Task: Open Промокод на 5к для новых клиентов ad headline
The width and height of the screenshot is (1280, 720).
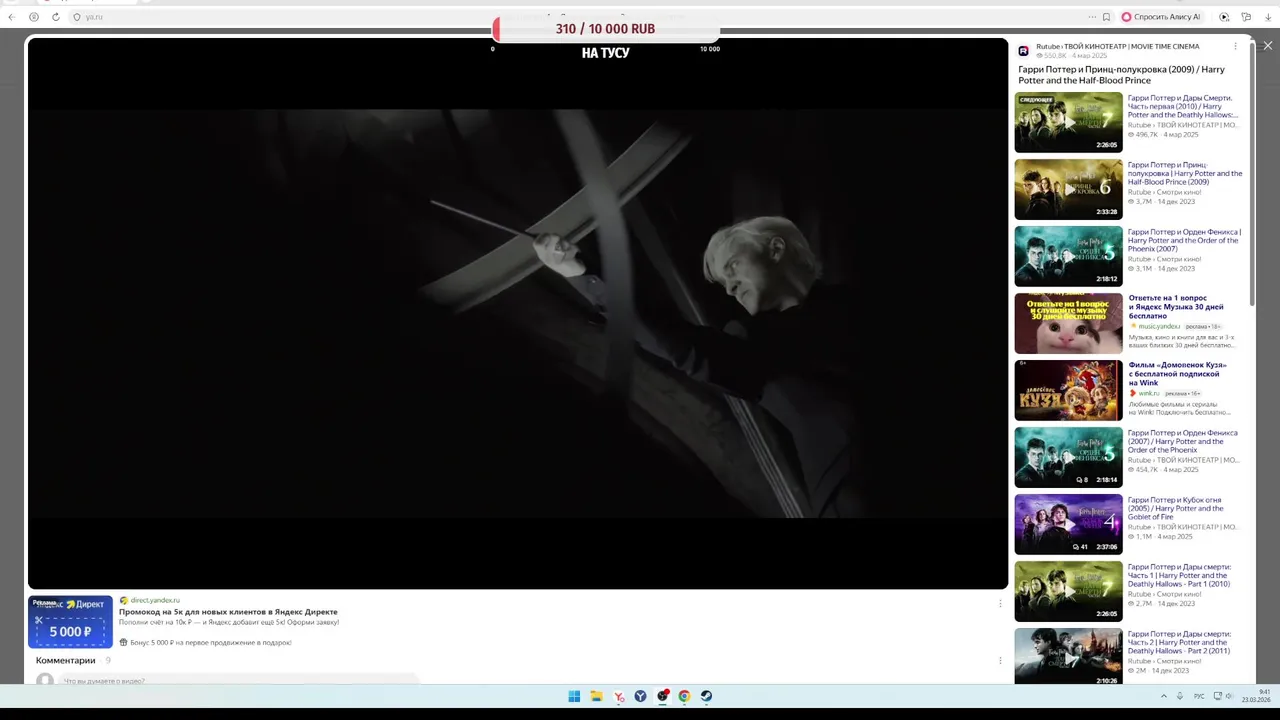Action: [228, 611]
